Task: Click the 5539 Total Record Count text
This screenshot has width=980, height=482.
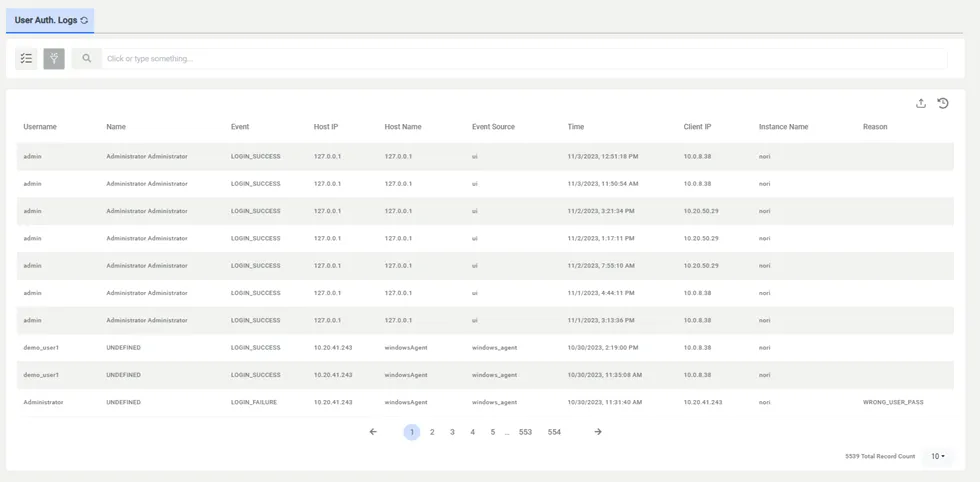Action: point(880,457)
